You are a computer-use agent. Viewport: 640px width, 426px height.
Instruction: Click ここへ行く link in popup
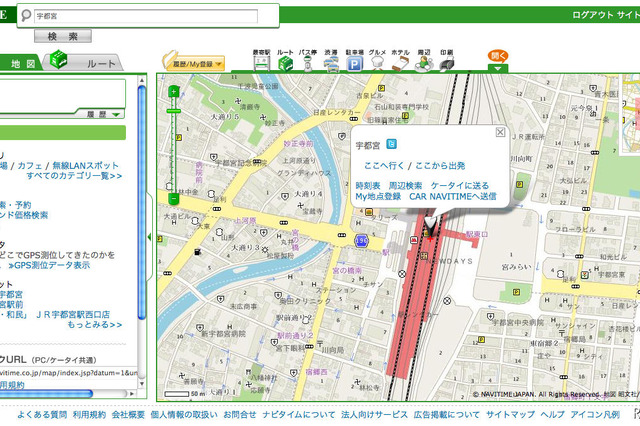click(x=384, y=166)
